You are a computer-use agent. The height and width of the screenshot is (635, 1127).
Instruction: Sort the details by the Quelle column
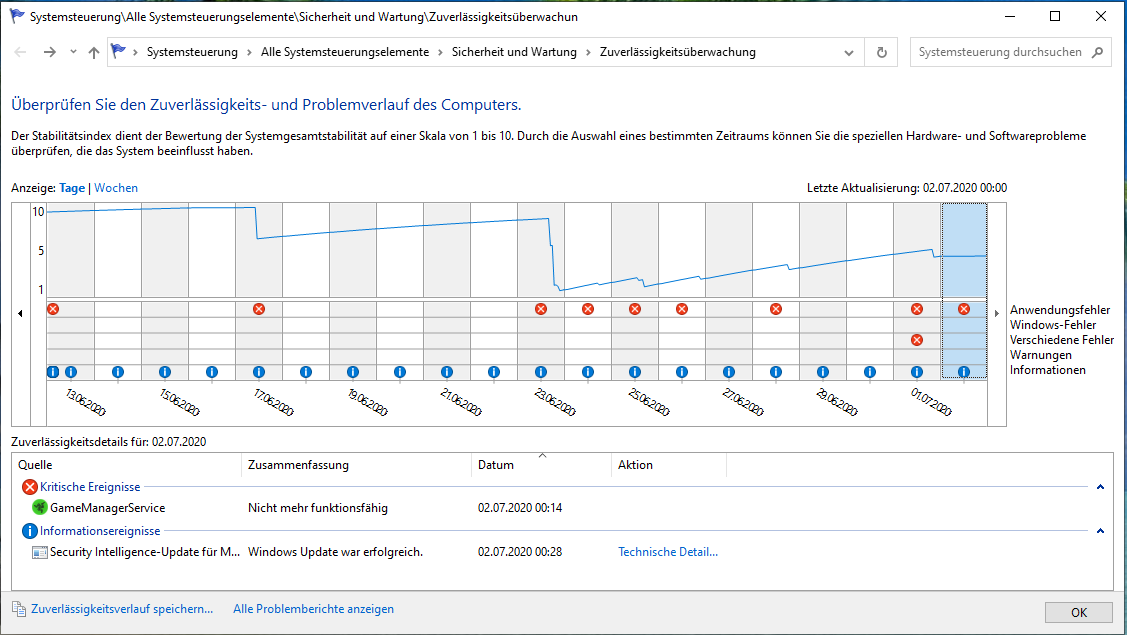[x=126, y=465]
